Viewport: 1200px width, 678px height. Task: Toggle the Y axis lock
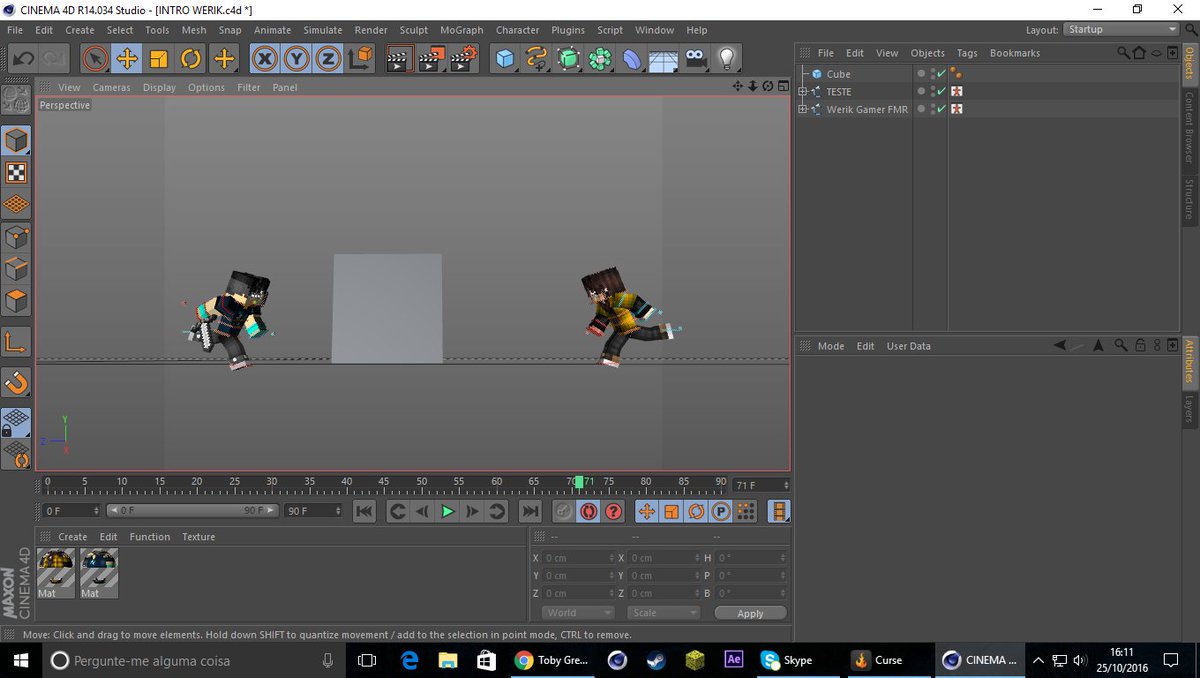296,59
